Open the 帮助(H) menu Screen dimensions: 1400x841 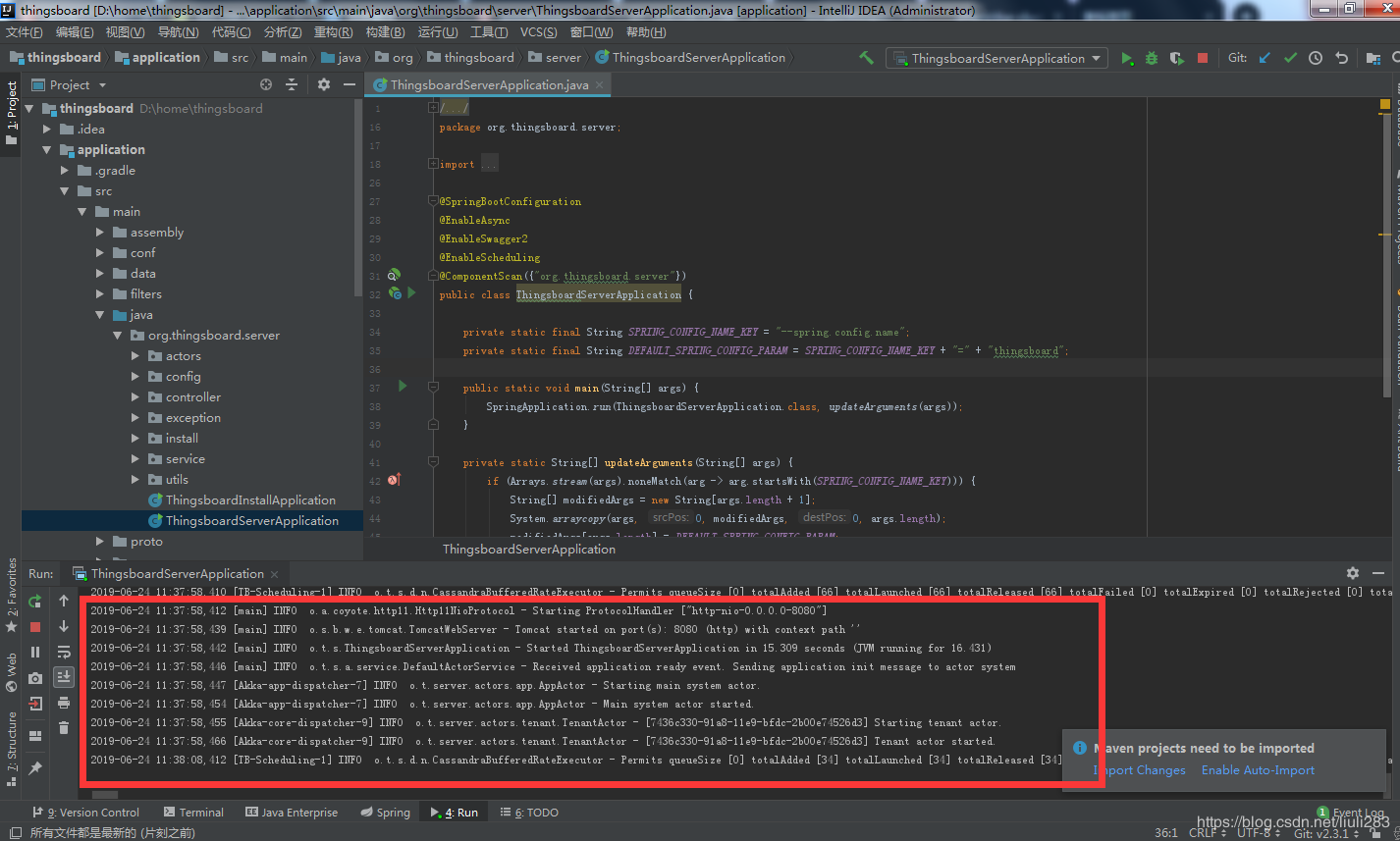click(646, 32)
